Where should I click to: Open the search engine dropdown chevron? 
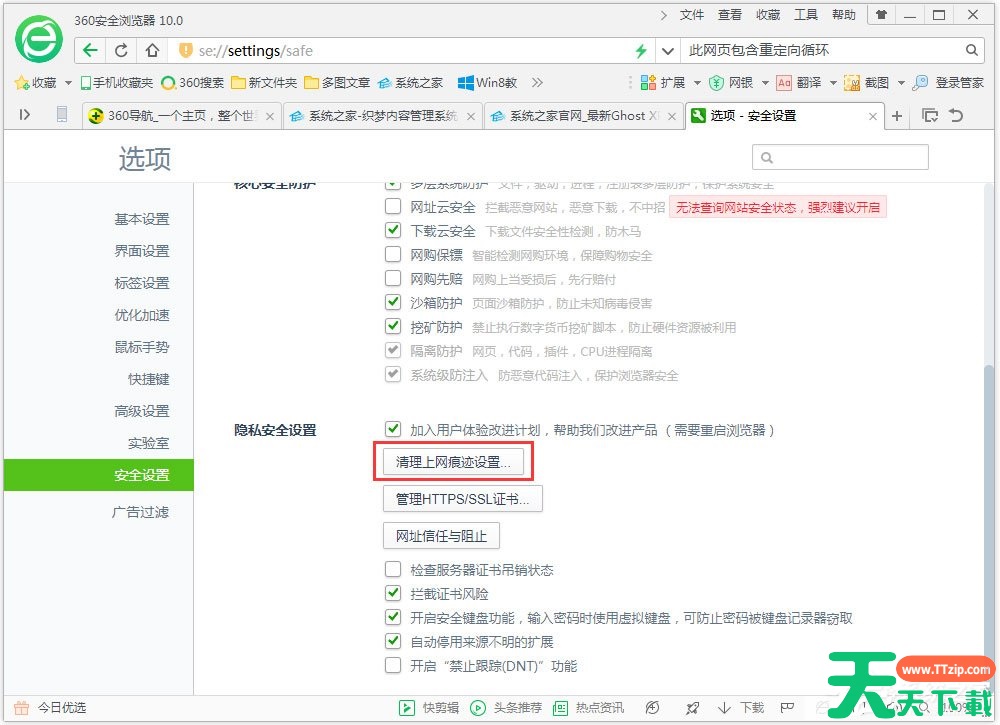668,50
